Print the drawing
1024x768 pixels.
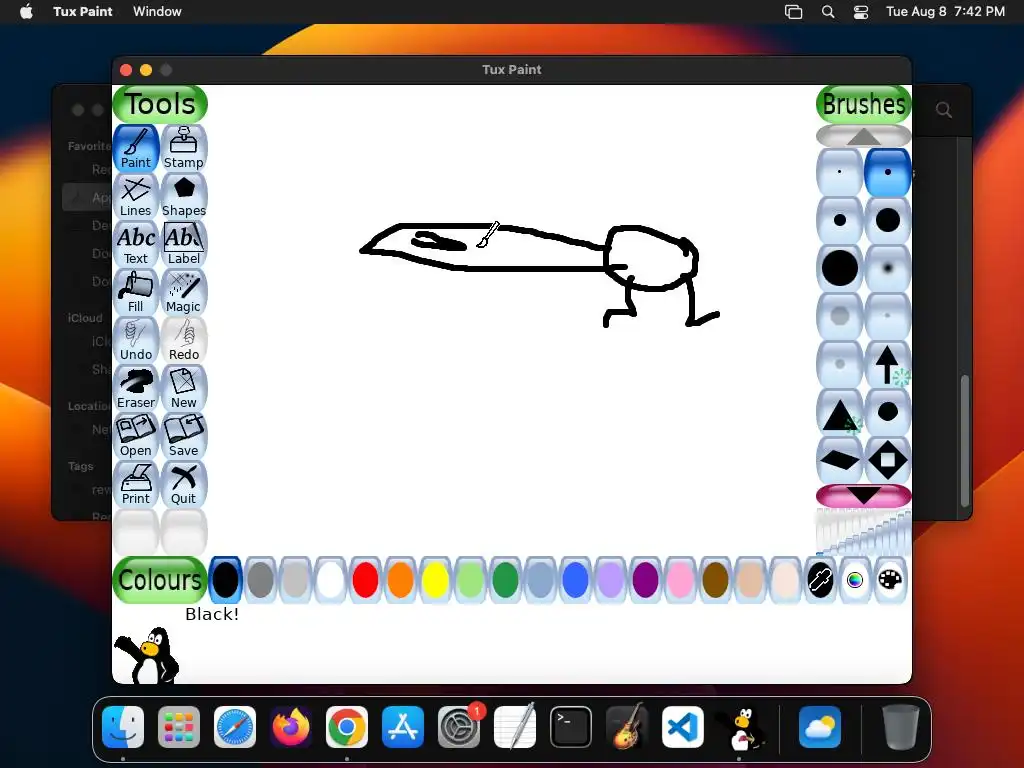coord(136,485)
